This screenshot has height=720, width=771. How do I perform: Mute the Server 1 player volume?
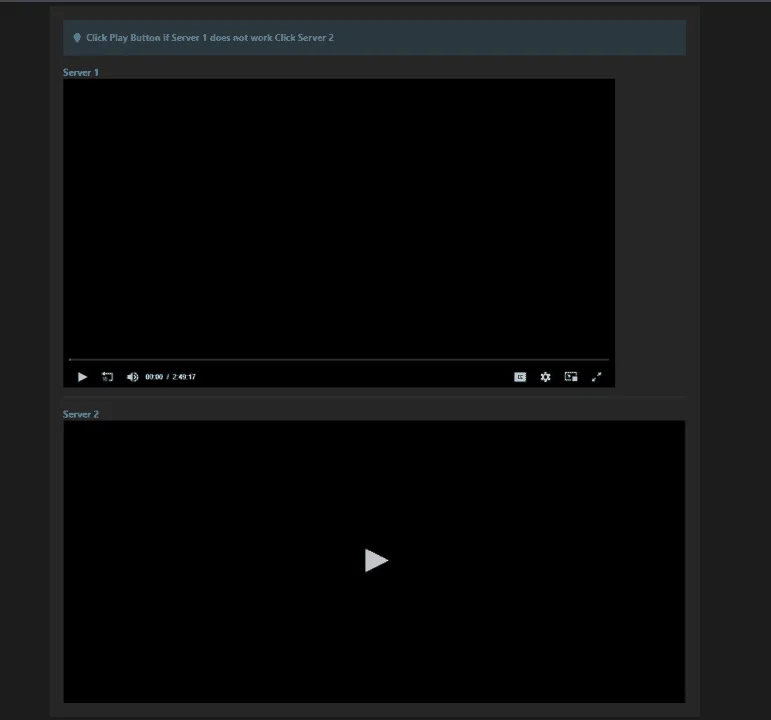pos(132,377)
